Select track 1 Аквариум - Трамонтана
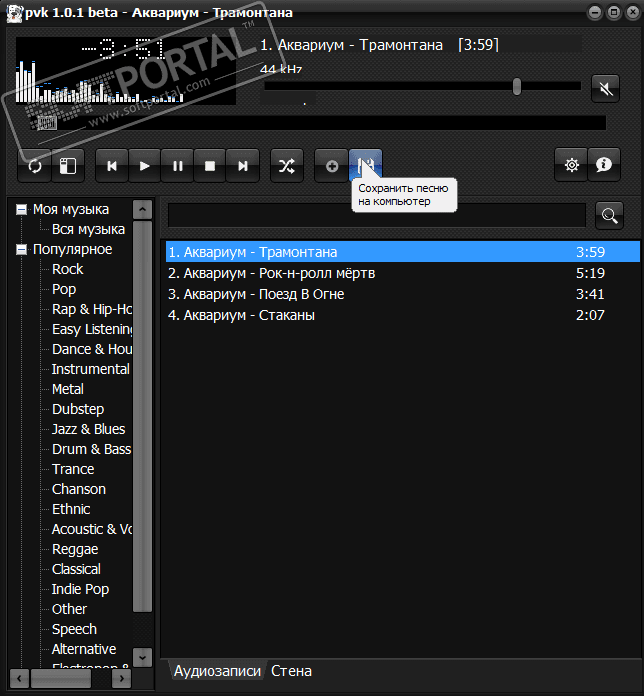The height and width of the screenshot is (696, 644). [x=403, y=252]
